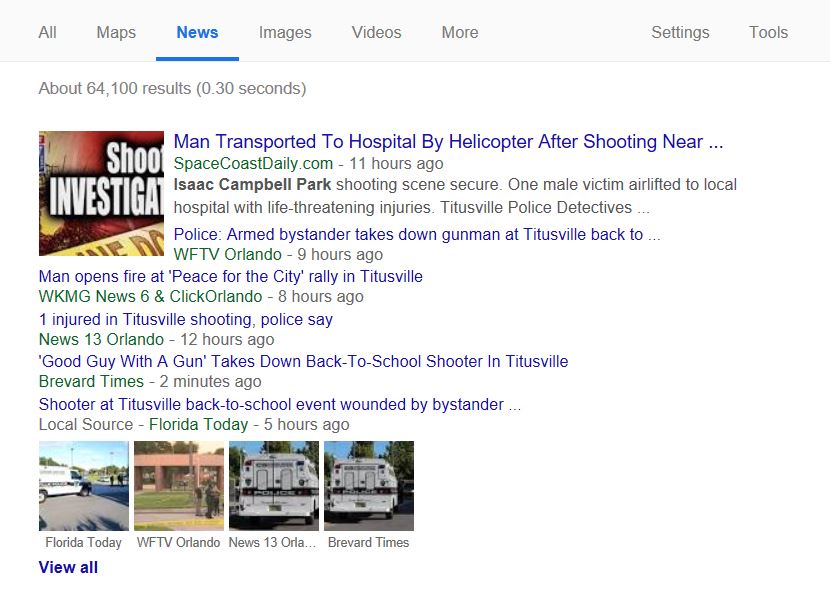Image resolution: width=830 pixels, height=594 pixels.
Task: Click the 'About 64,100 results' stats text
Action: click(173, 88)
